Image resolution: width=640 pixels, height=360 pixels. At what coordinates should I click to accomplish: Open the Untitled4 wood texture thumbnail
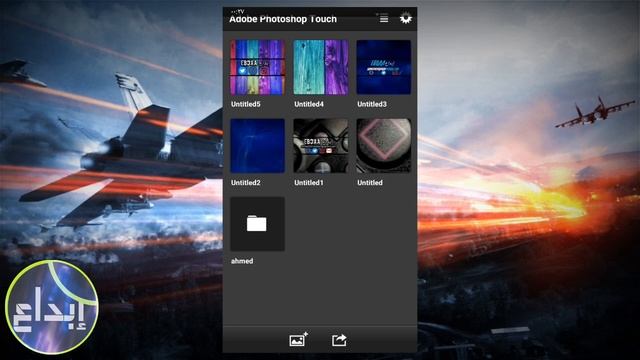coord(321,67)
